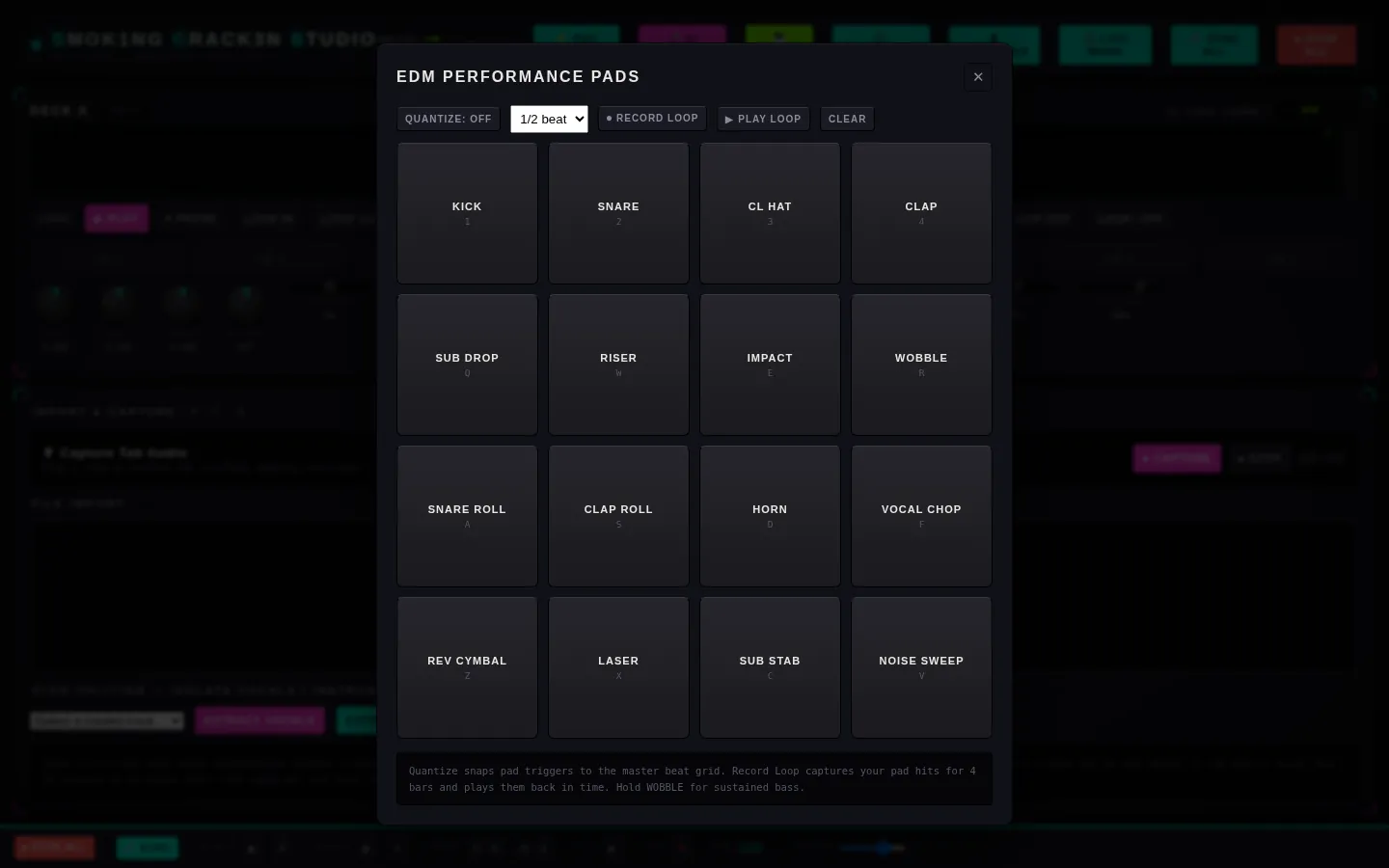
Task: Hit the Snare pad
Action: point(618,213)
